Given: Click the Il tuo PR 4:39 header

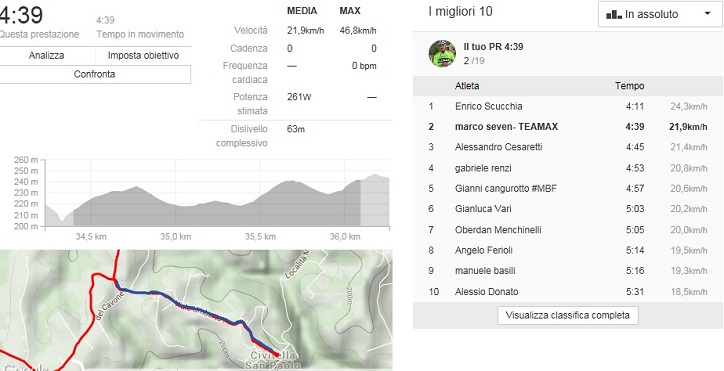Looking at the screenshot, I should (493, 47).
